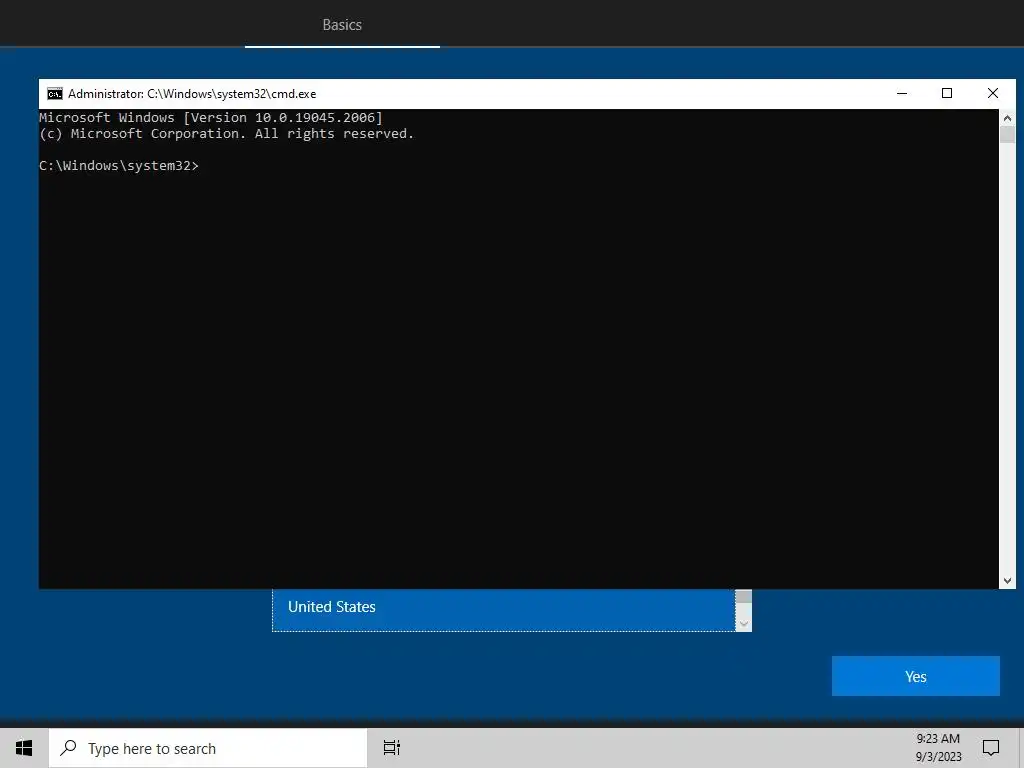Click the search magnifier icon in taskbar
1024x768 pixels.
tap(68, 748)
